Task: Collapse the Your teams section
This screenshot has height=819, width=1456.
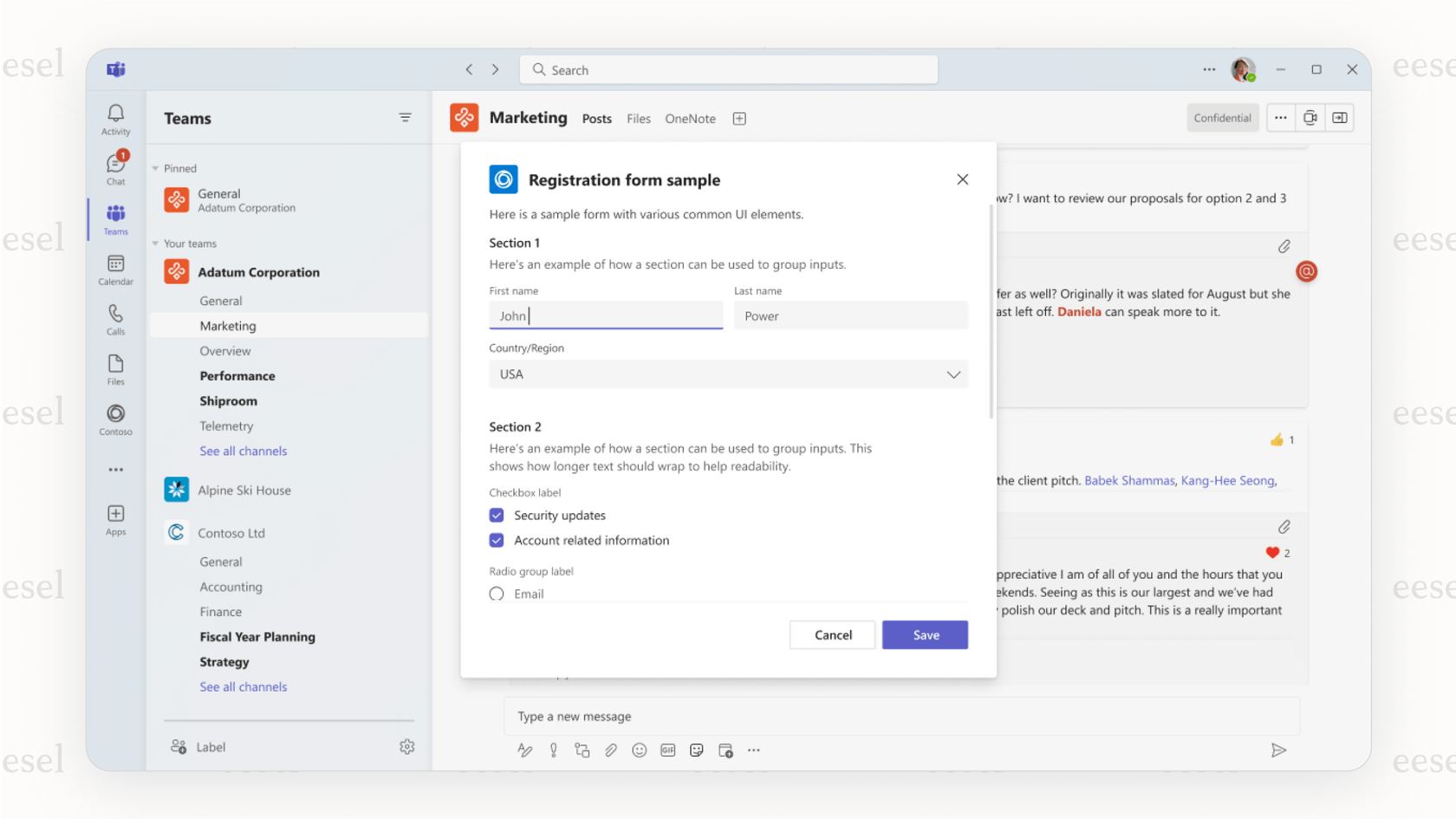Action: point(153,244)
